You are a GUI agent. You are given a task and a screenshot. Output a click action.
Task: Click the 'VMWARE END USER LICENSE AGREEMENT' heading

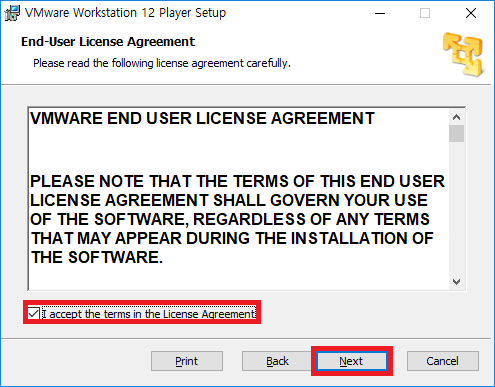[202, 119]
